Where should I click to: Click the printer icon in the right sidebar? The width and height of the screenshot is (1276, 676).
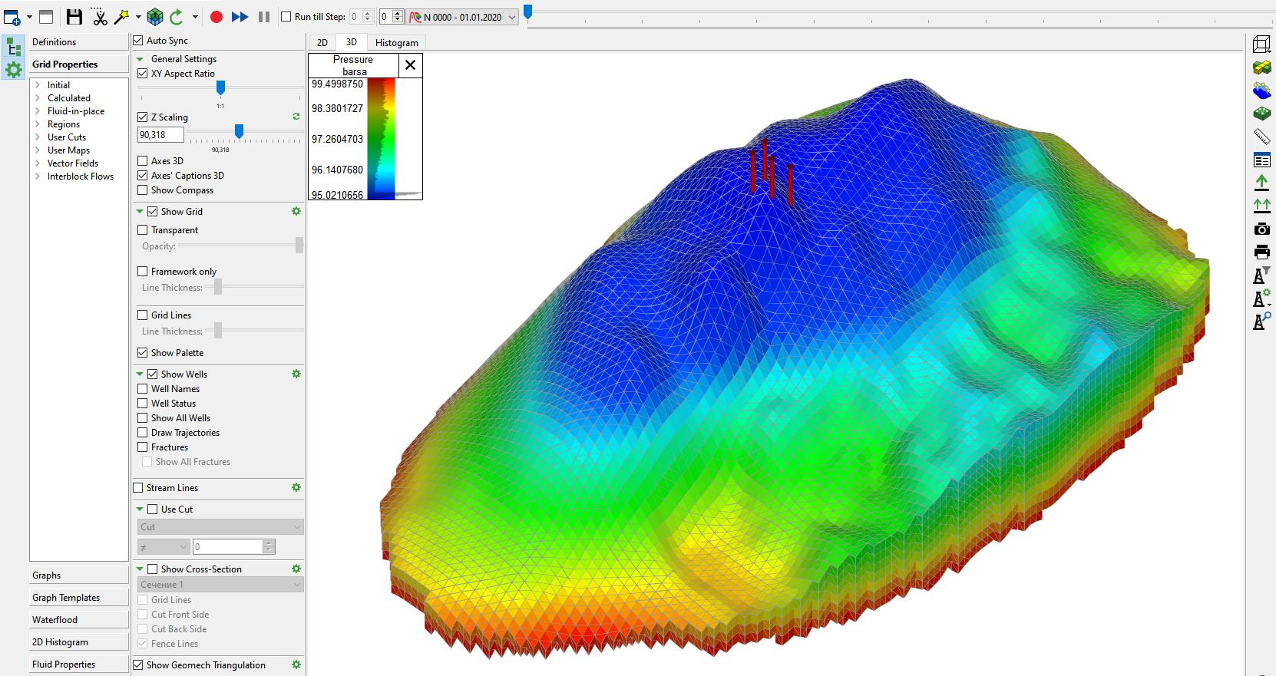1262,252
